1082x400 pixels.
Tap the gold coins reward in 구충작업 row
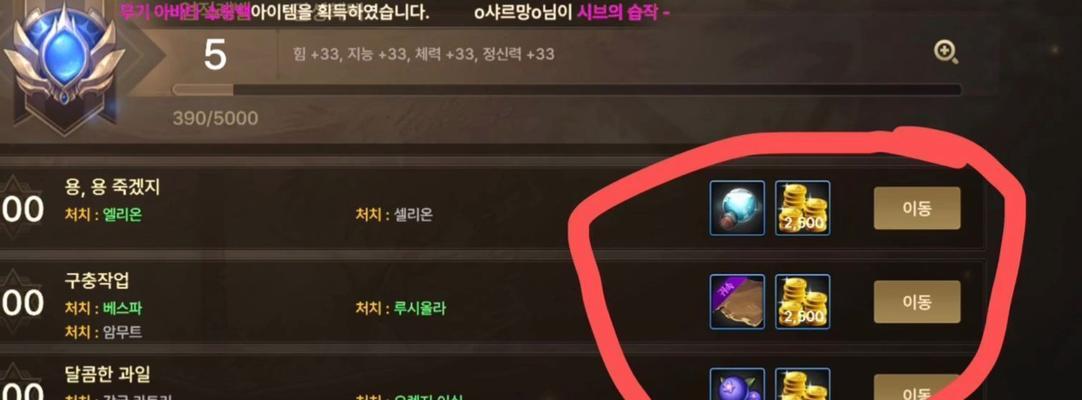[803, 301]
